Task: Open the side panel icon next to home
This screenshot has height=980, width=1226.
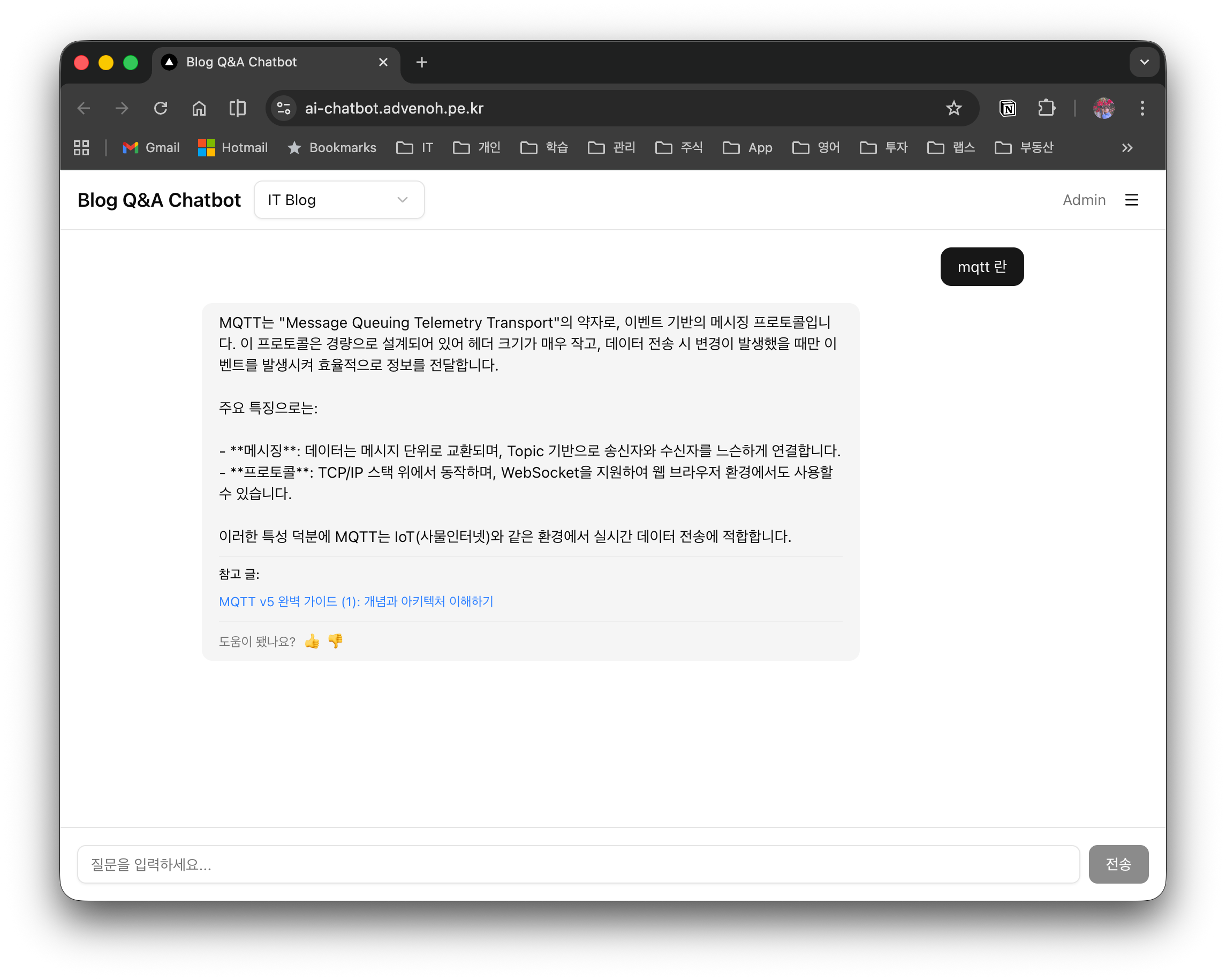Action: tap(237, 108)
